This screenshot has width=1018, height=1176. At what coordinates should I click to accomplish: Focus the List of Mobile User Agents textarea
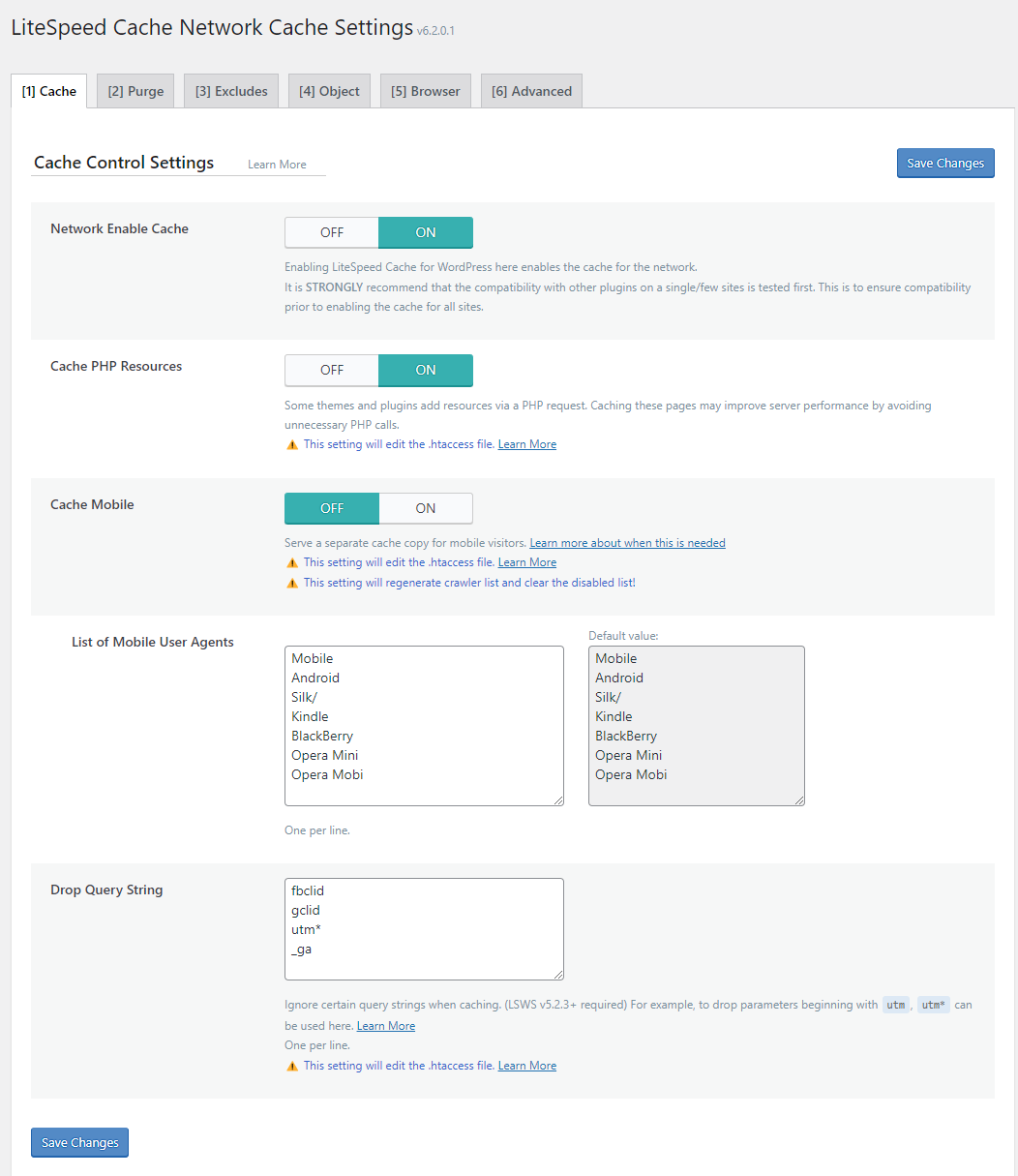[424, 726]
